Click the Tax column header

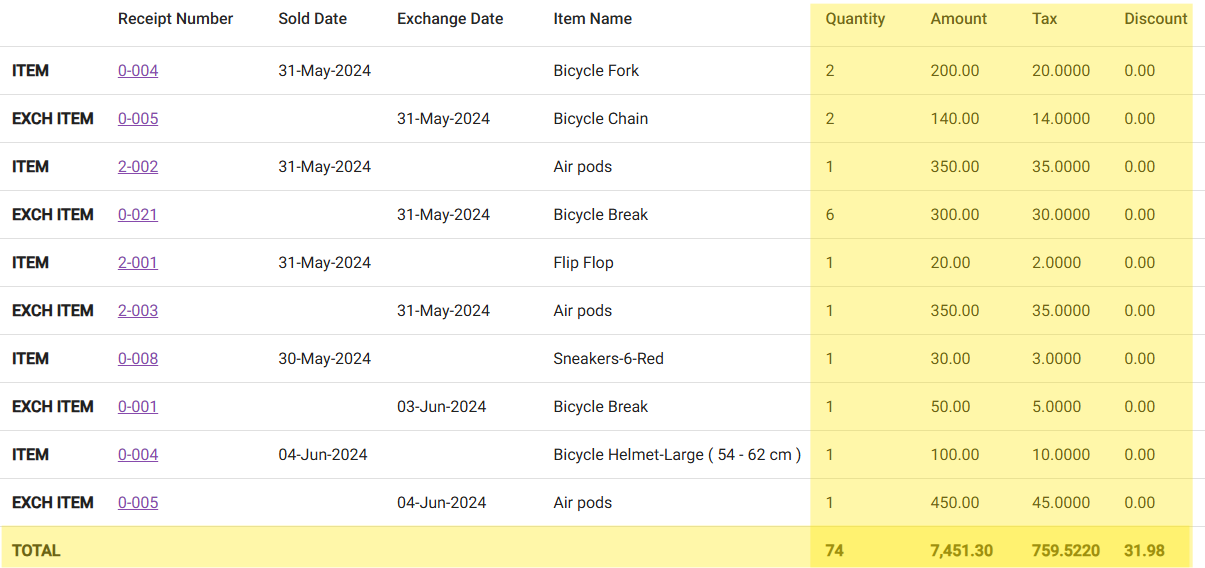[1044, 19]
